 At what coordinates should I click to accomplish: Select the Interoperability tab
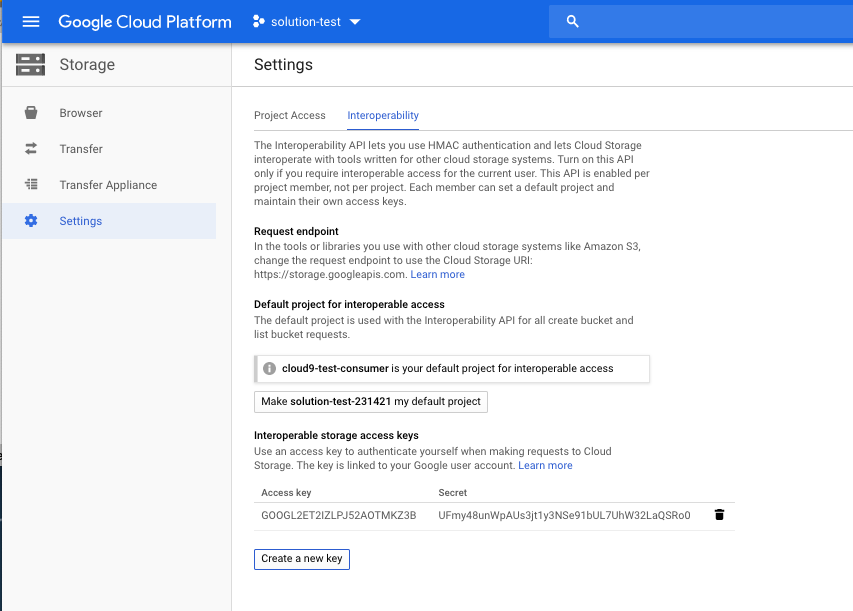click(x=383, y=115)
